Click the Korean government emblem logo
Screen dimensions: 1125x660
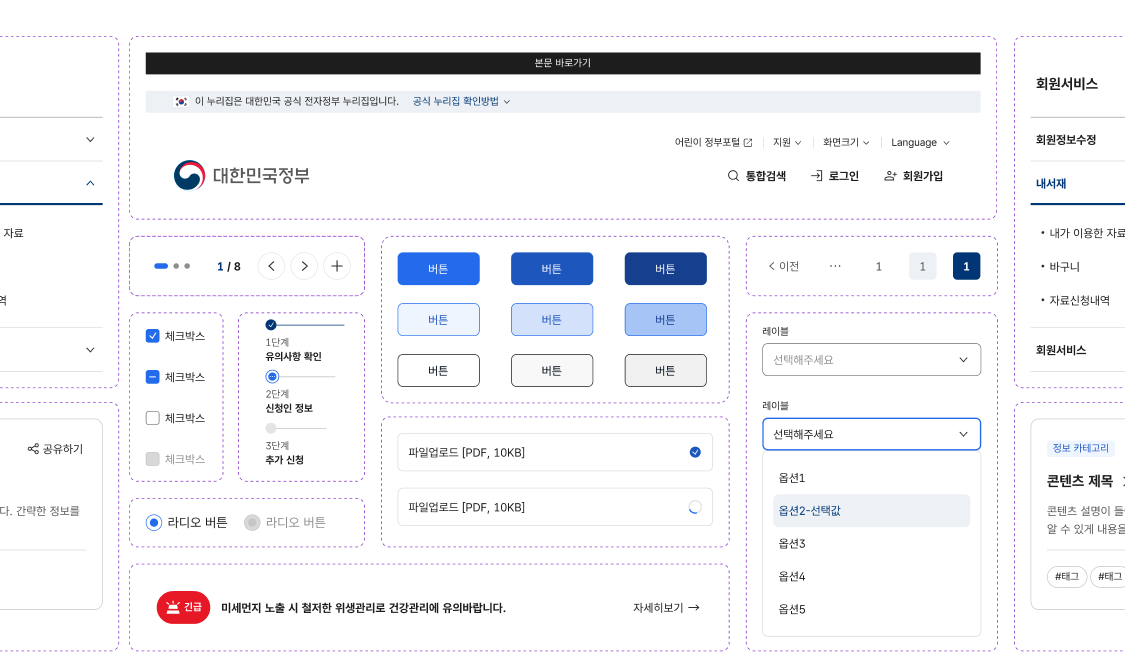click(189, 175)
